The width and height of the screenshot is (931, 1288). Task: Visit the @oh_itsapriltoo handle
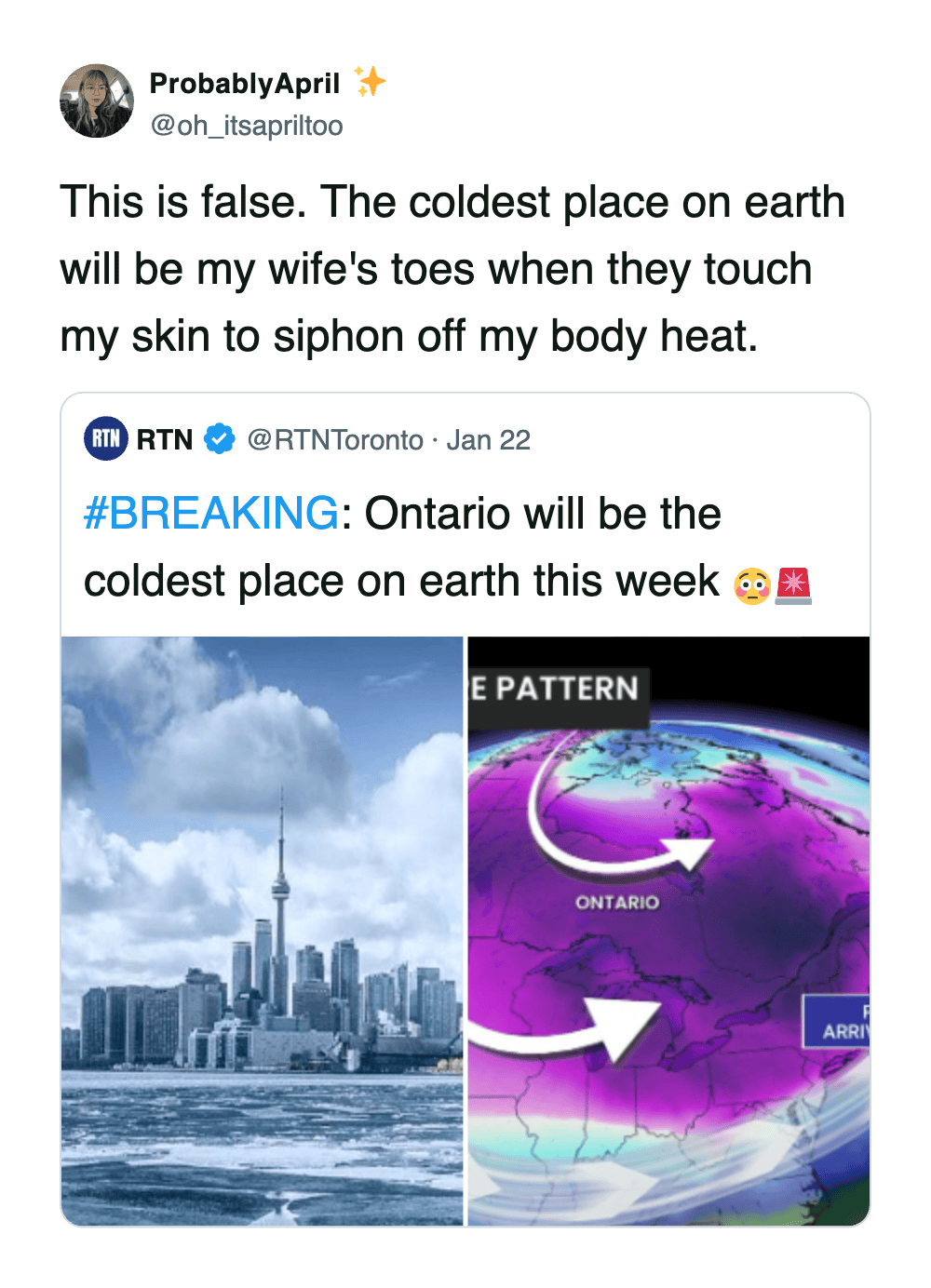pos(247,126)
